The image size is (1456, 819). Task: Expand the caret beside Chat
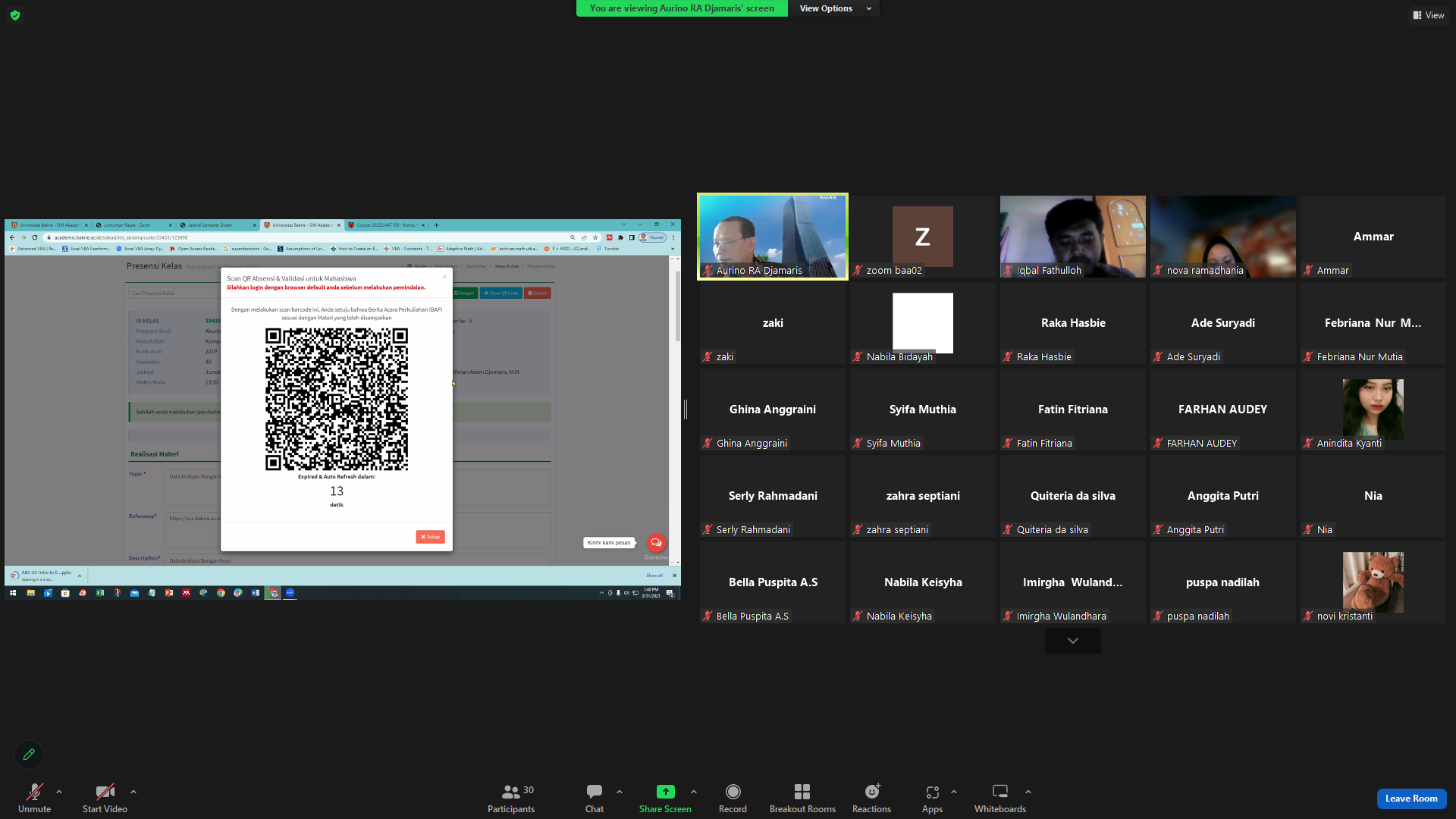click(620, 792)
